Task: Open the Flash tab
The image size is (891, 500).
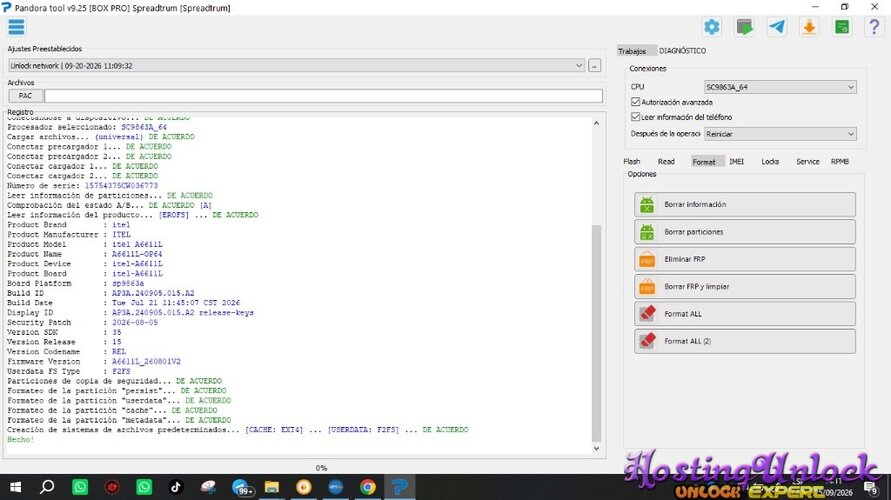Action: pos(631,161)
